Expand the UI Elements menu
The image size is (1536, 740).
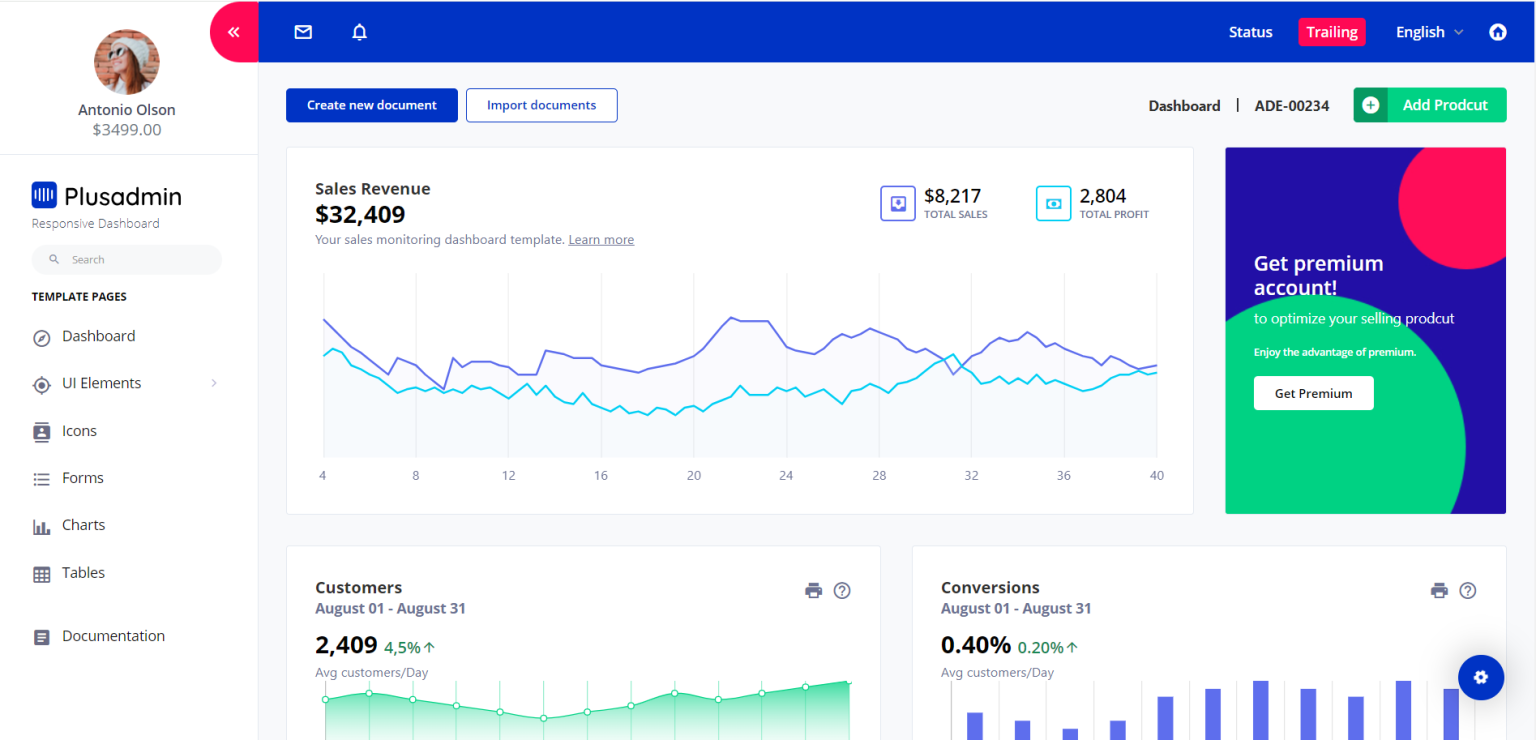pos(102,383)
